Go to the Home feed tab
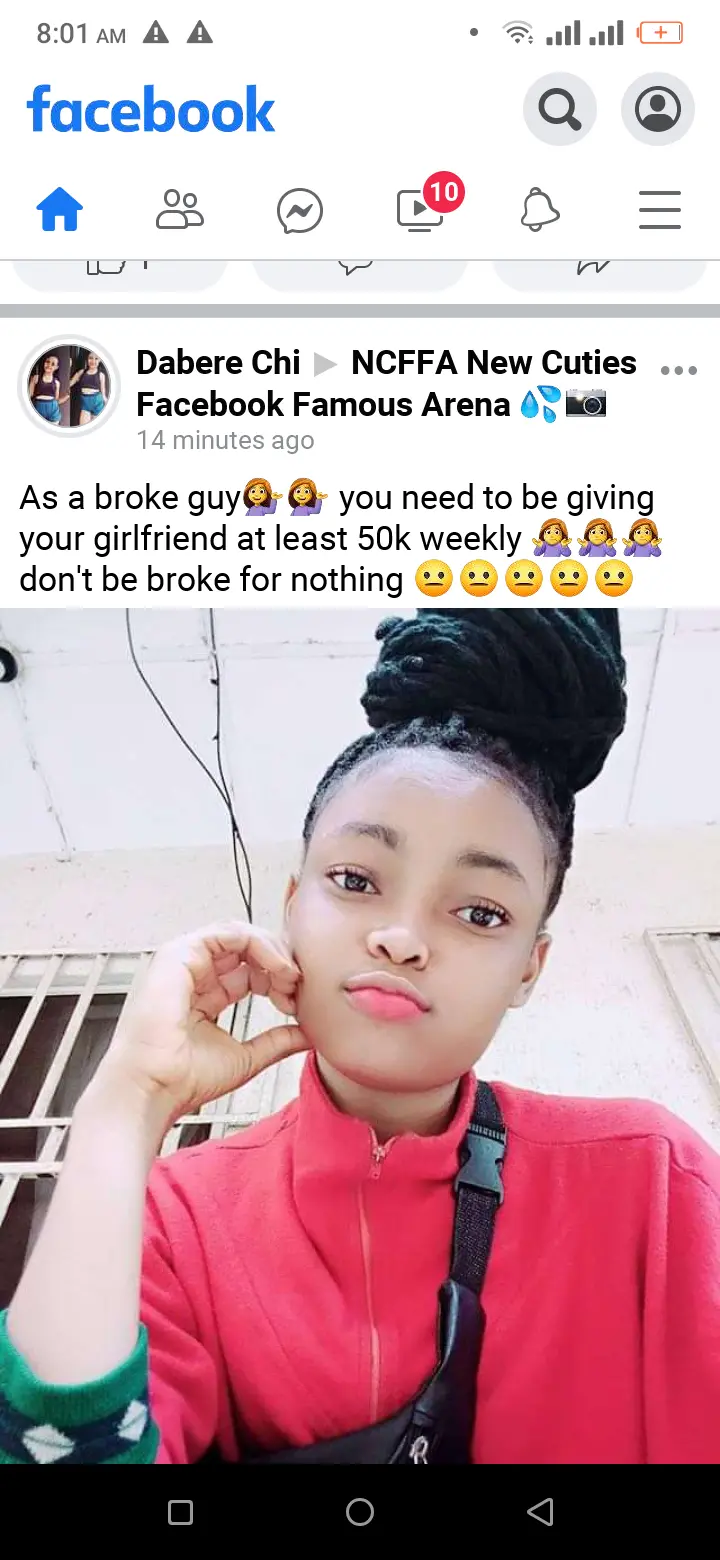The width and height of the screenshot is (720, 1560). tap(60, 211)
